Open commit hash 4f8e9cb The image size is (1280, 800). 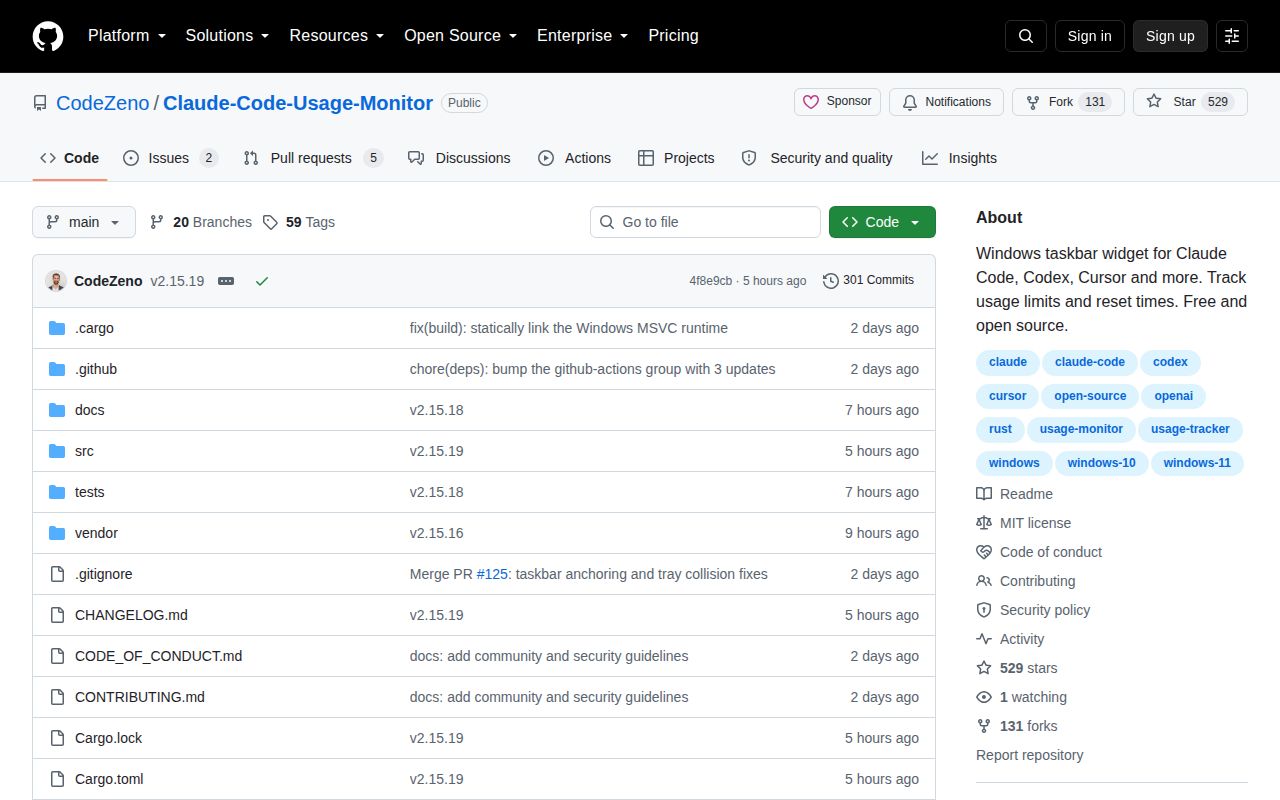pos(710,281)
